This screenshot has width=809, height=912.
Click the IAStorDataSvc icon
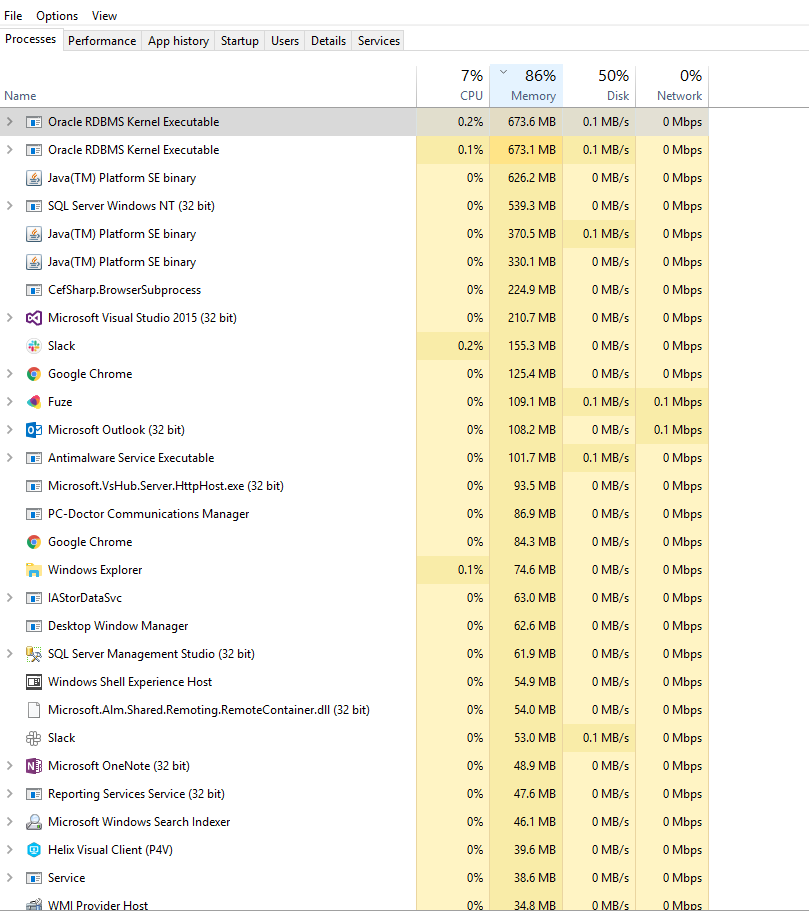[x=34, y=598]
